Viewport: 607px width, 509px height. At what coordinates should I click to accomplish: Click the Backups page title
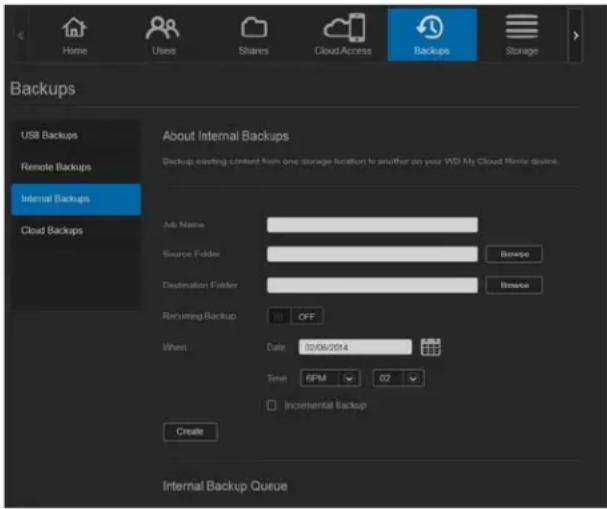point(43,89)
